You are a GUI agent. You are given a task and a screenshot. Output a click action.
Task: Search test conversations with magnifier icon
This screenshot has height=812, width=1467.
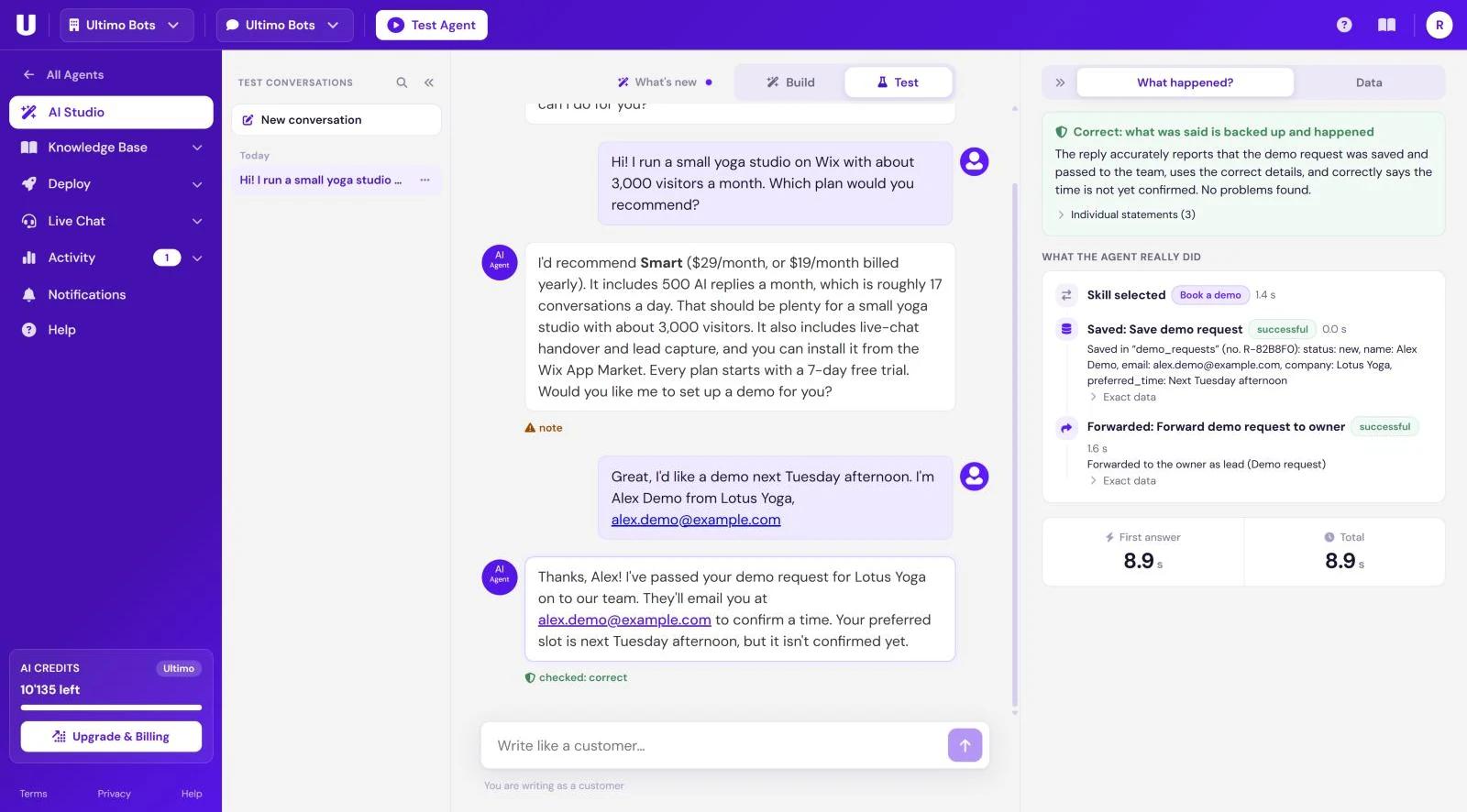tap(402, 82)
